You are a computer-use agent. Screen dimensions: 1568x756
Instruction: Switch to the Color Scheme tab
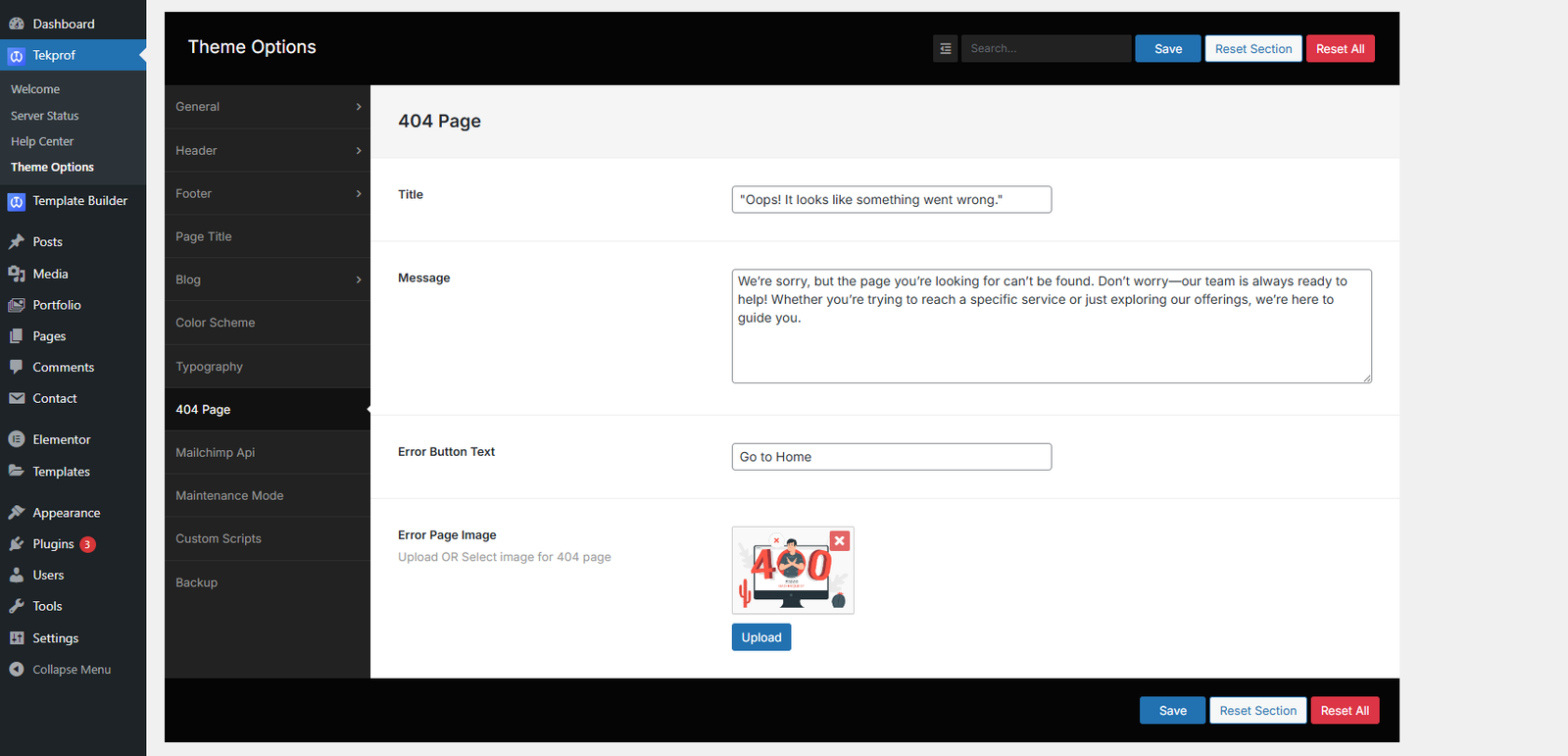click(x=216, y=323)
